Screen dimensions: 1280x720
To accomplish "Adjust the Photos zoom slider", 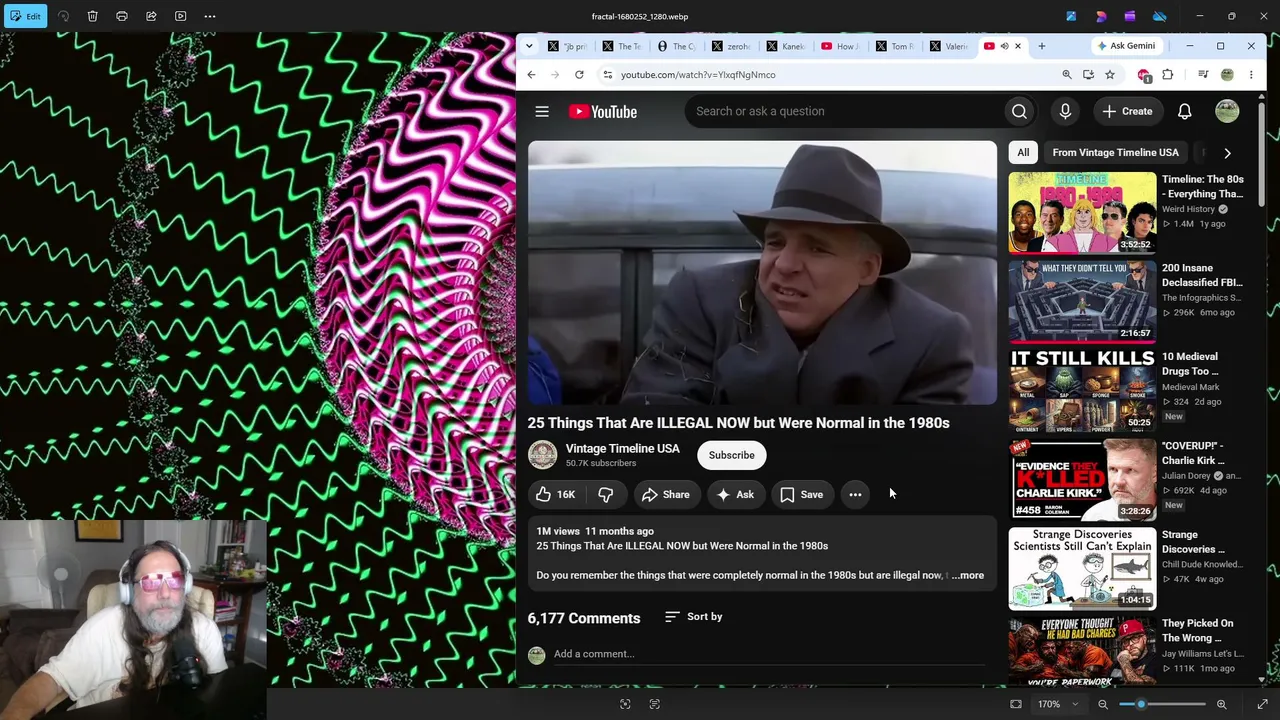I will 1162,704.
